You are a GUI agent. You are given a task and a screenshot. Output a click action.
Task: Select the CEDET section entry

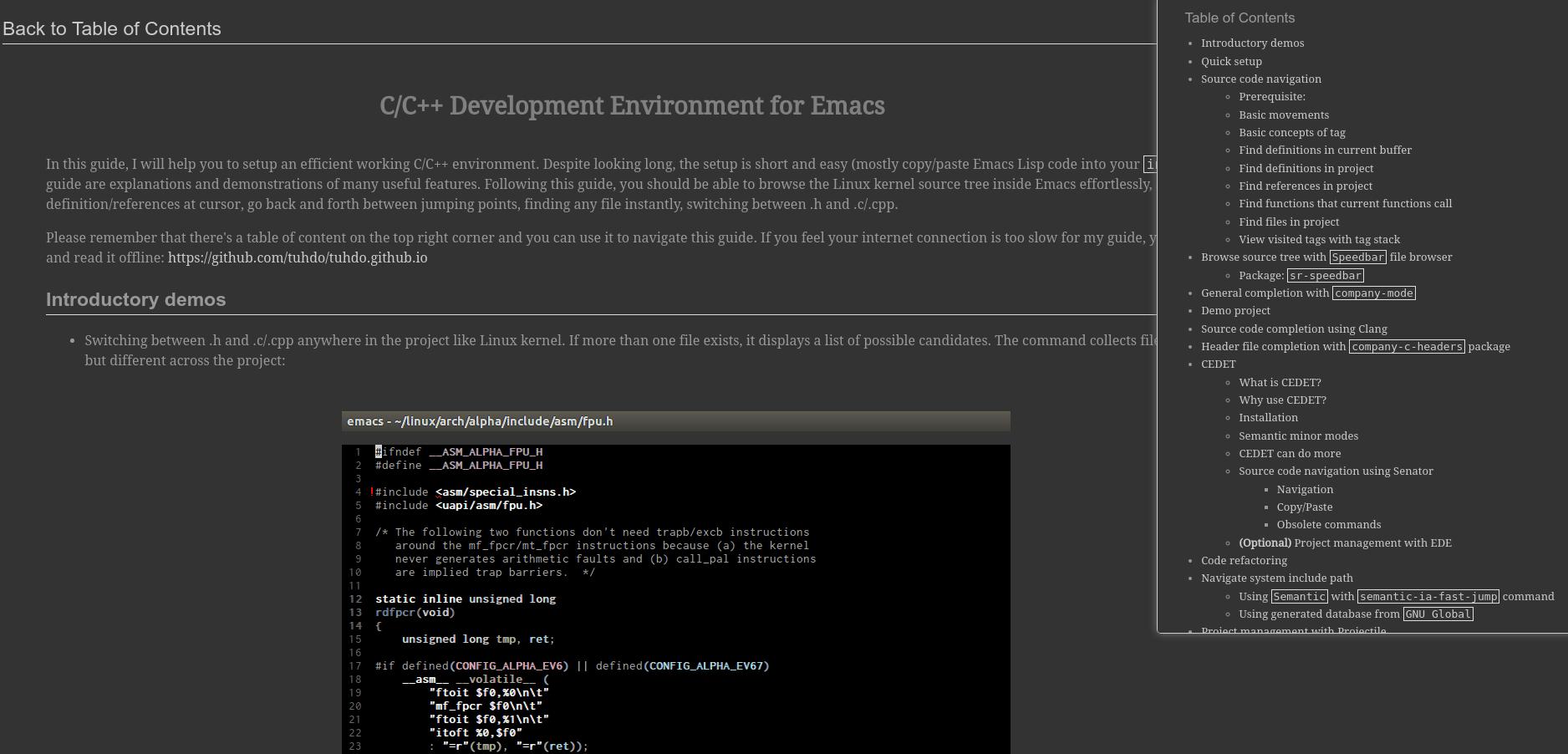coord(1218,364)
